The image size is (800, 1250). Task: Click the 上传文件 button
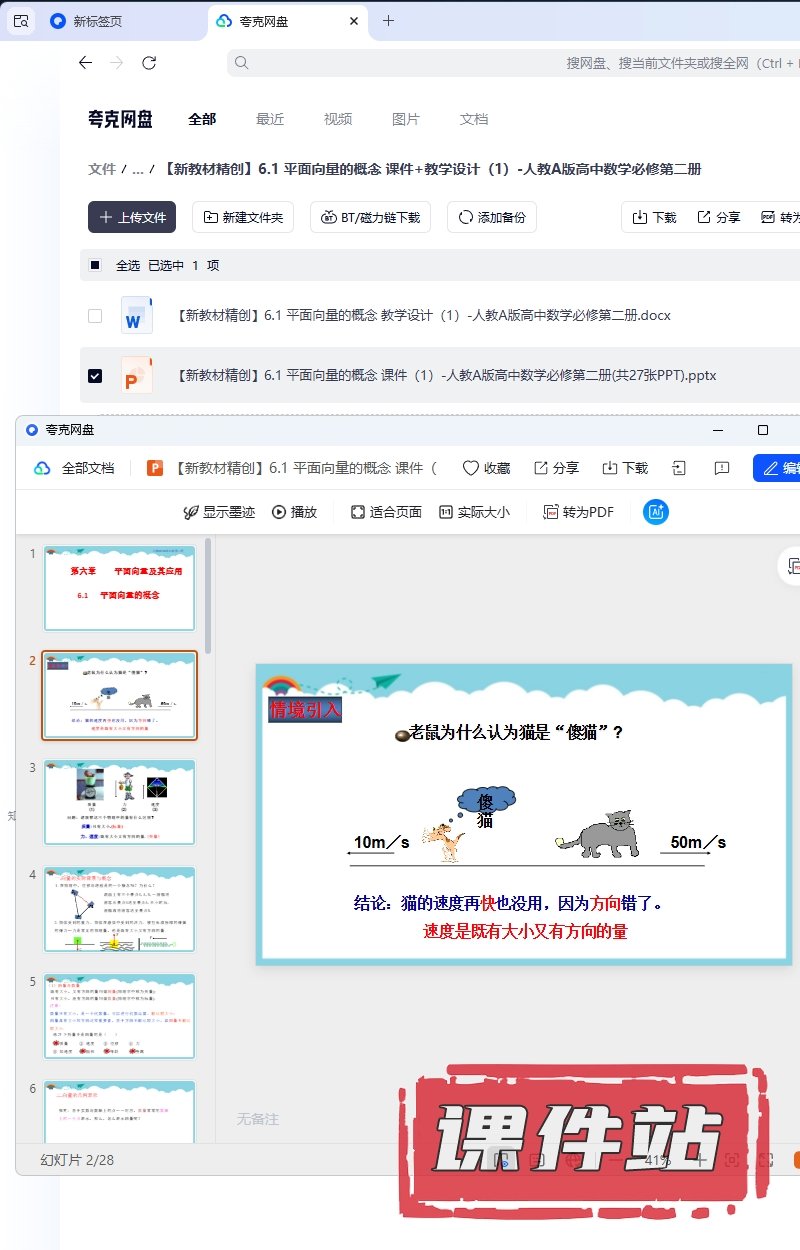(132, 217)
